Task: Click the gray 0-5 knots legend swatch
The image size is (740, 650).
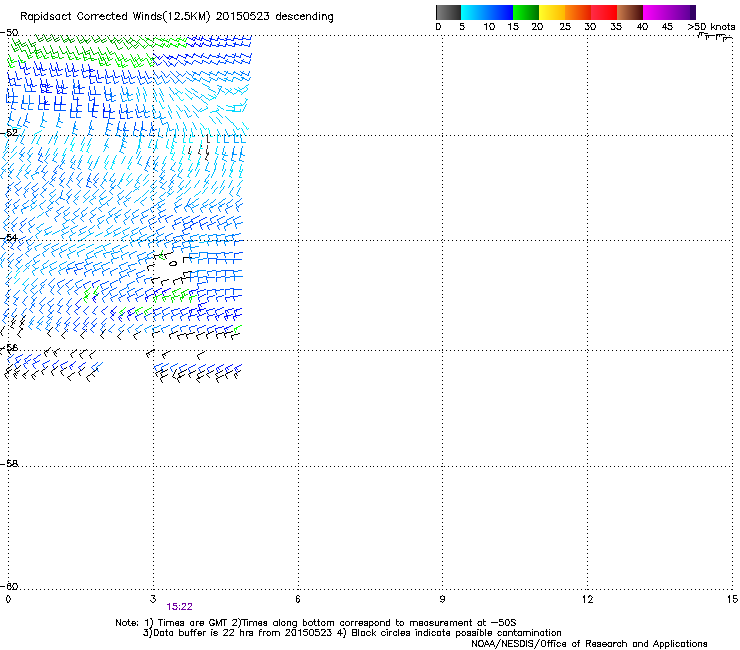Action: click(448, 12)
